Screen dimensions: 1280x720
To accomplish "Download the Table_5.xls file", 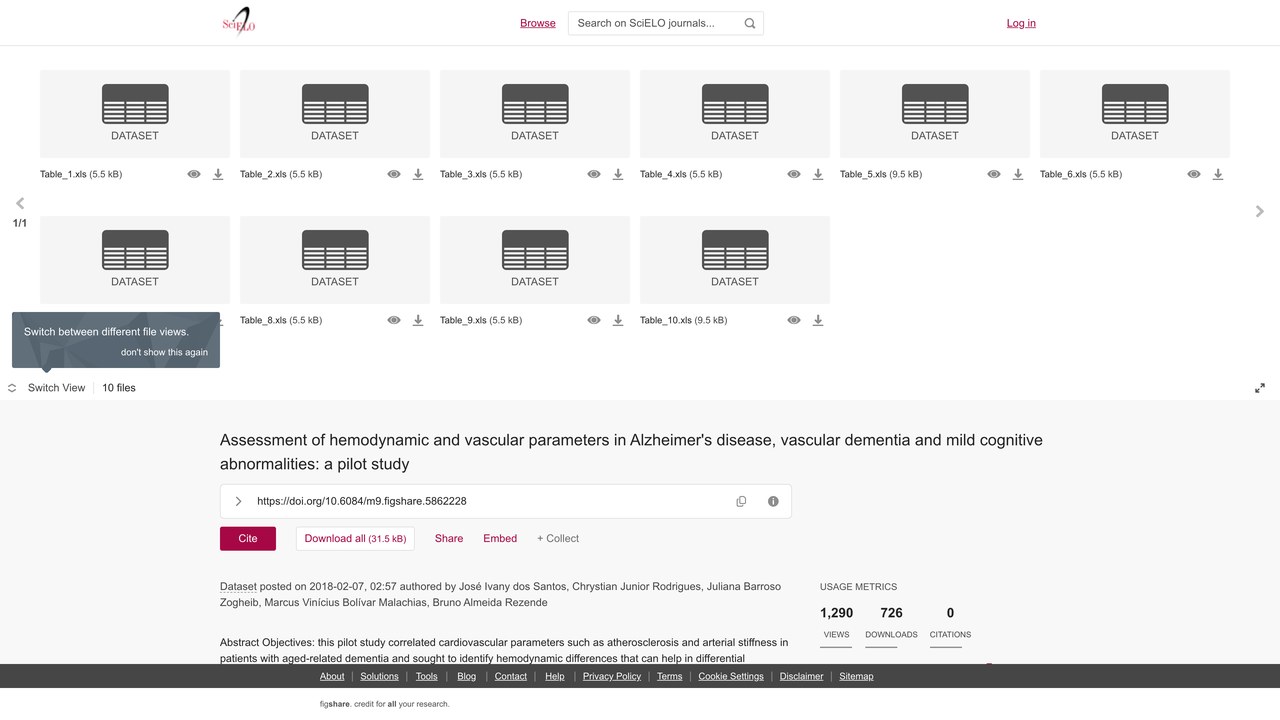I will (x=1018, y=174).
